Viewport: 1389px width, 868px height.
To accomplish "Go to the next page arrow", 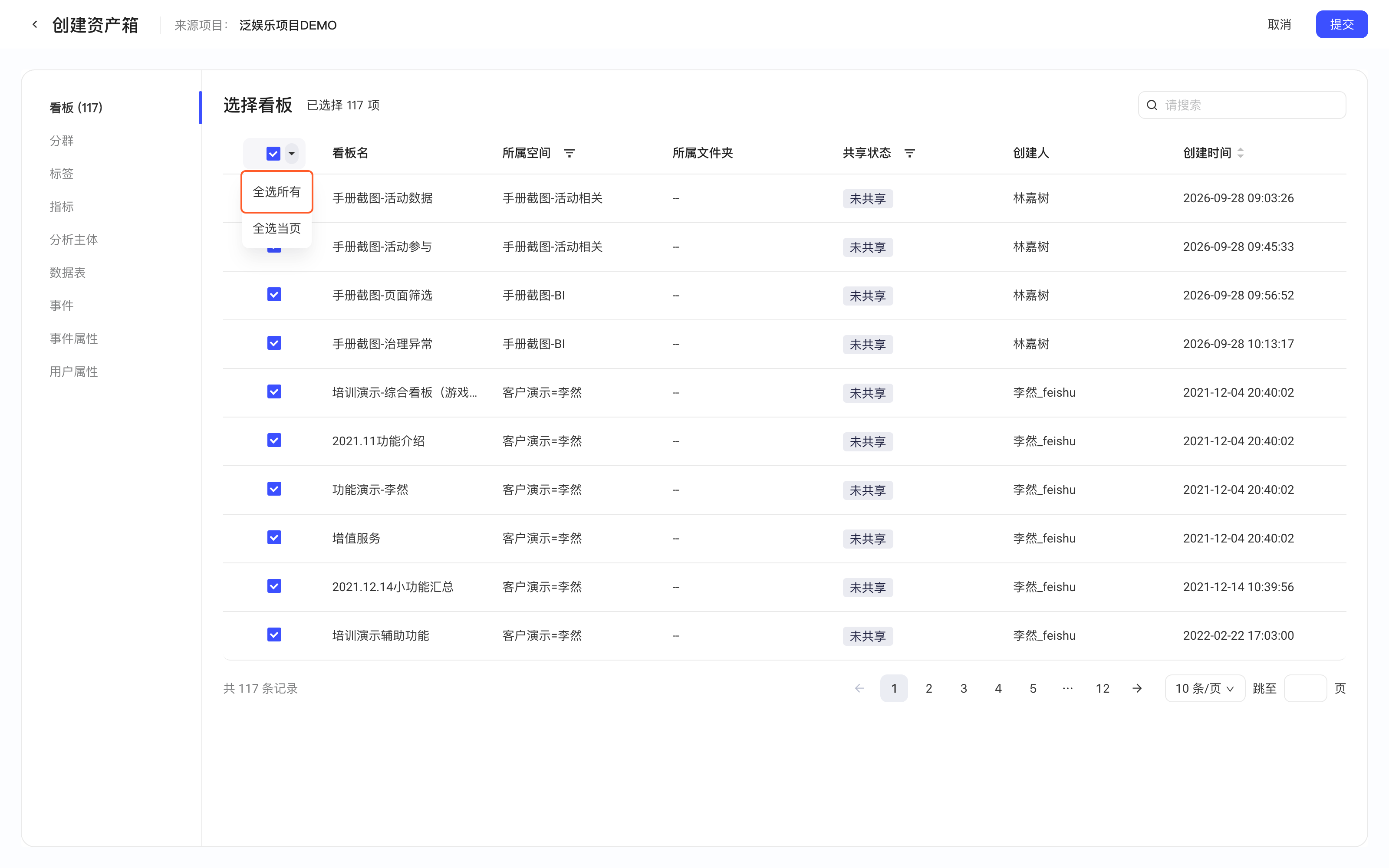I will (1137, 688).
